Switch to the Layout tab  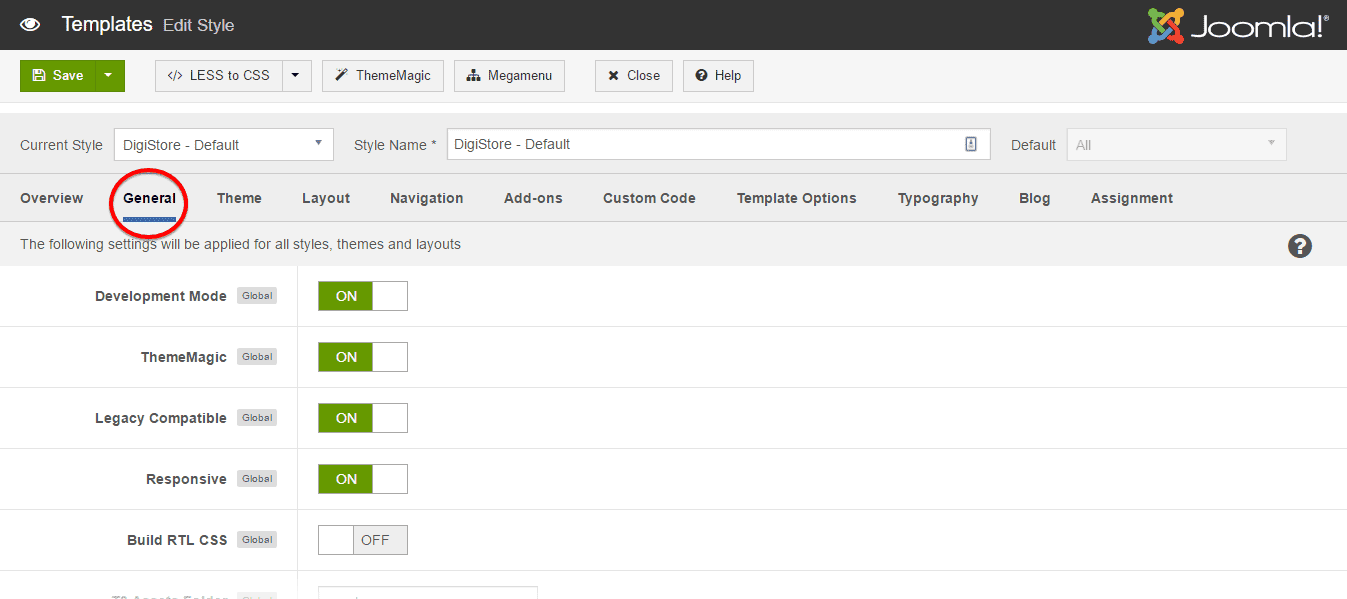click(x=326, y=198)
